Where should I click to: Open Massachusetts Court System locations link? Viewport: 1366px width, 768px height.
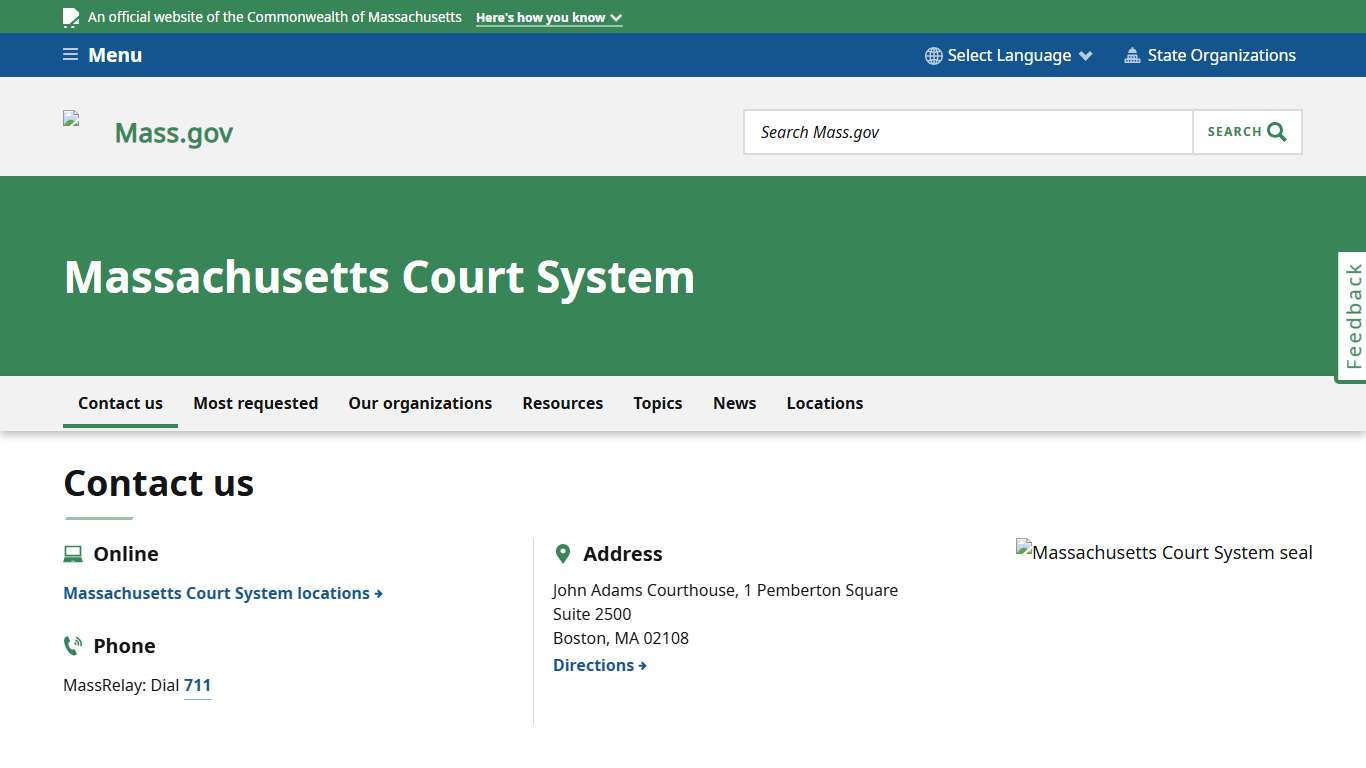tap(216, 593)
